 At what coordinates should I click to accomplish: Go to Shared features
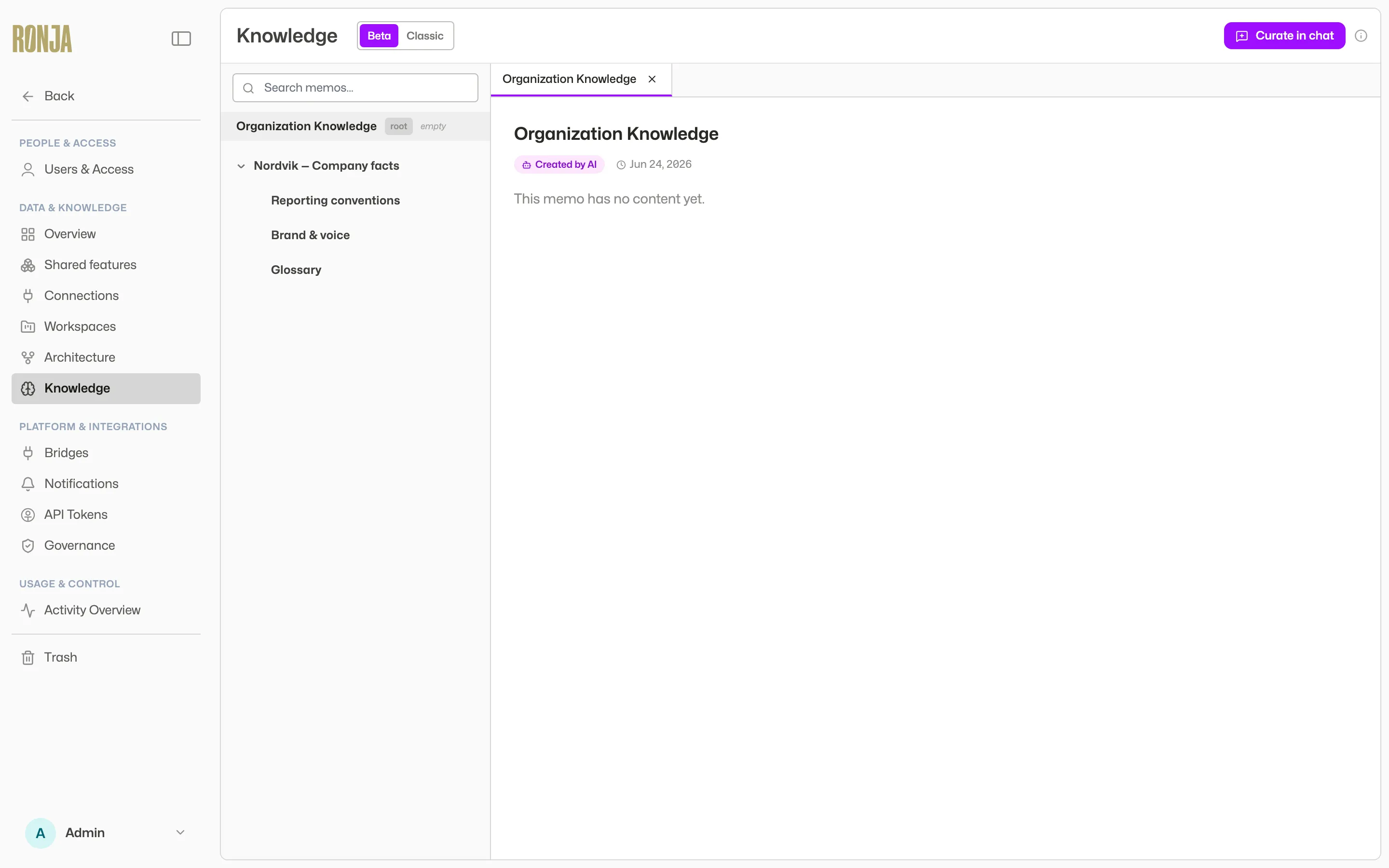[x=106, y=265]
